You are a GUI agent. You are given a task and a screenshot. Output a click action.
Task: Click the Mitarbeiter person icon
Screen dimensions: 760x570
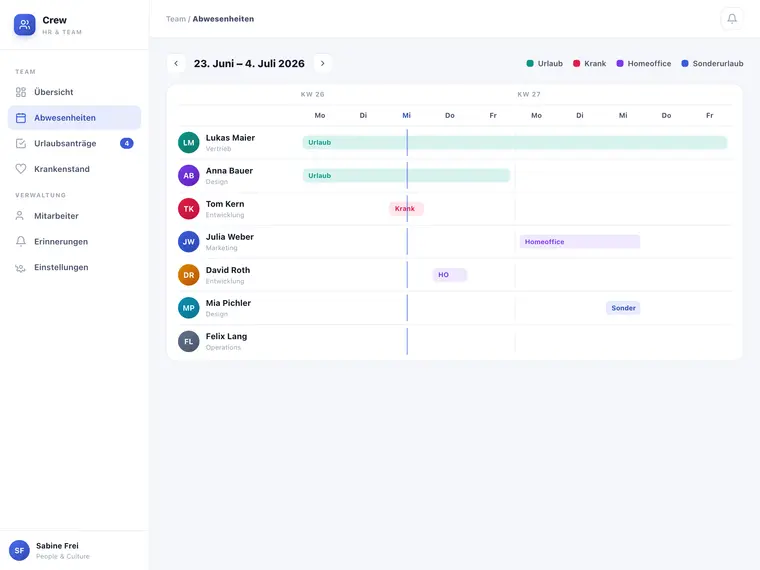[x=20, y=216]
